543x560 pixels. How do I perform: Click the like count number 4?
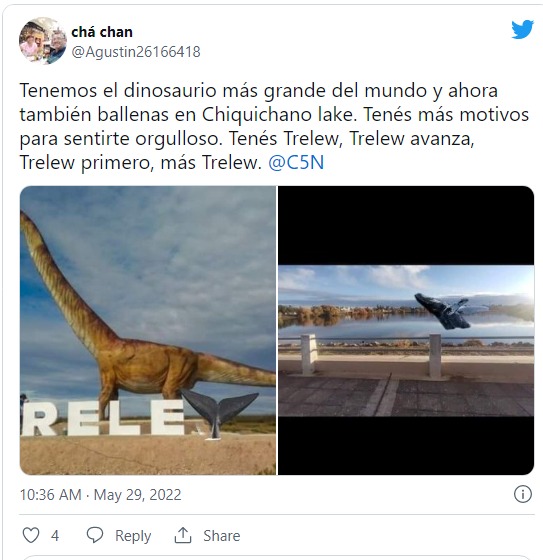tap(55, 536)
